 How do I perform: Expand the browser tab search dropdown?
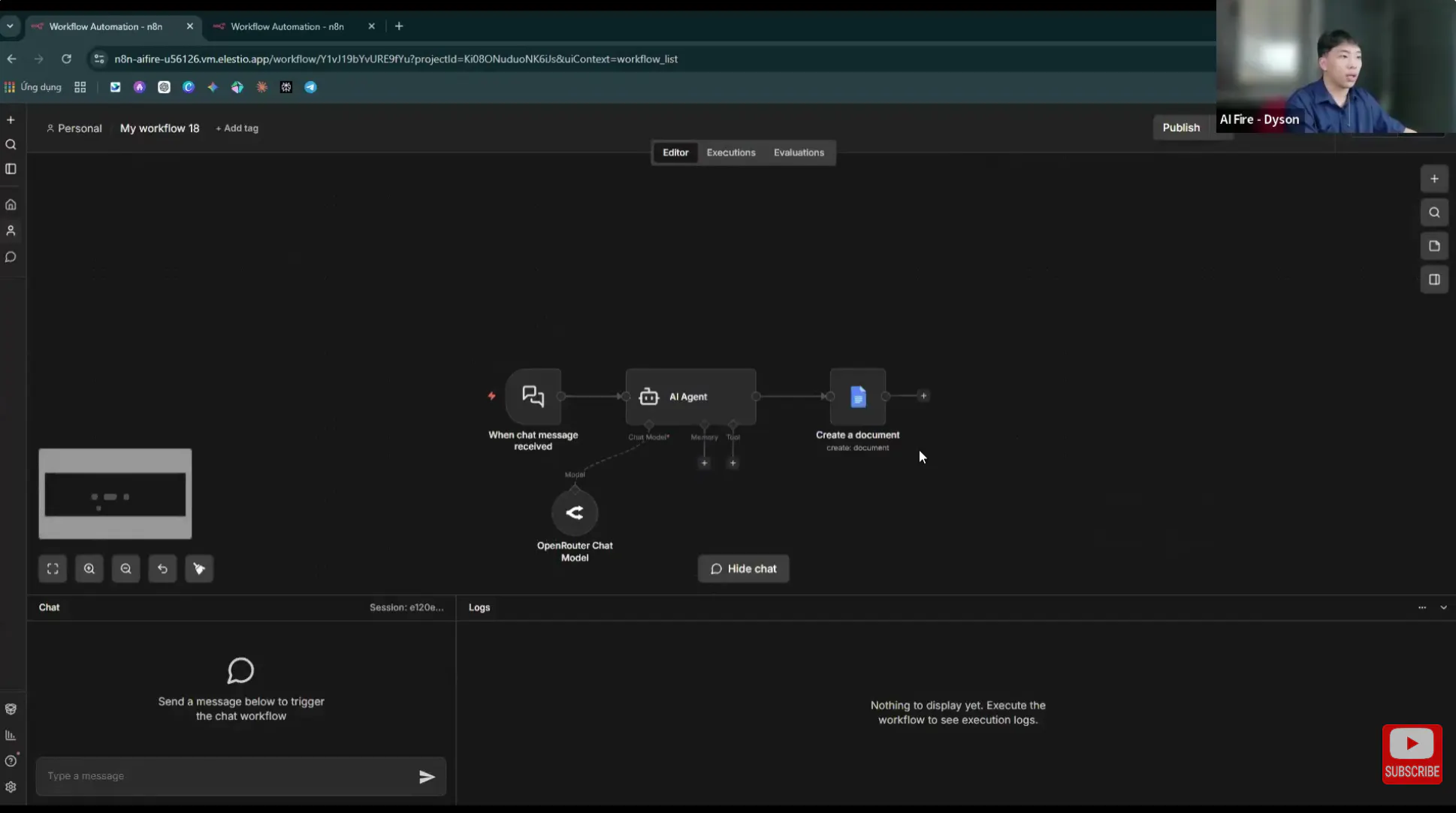click(x=10, y=26)
